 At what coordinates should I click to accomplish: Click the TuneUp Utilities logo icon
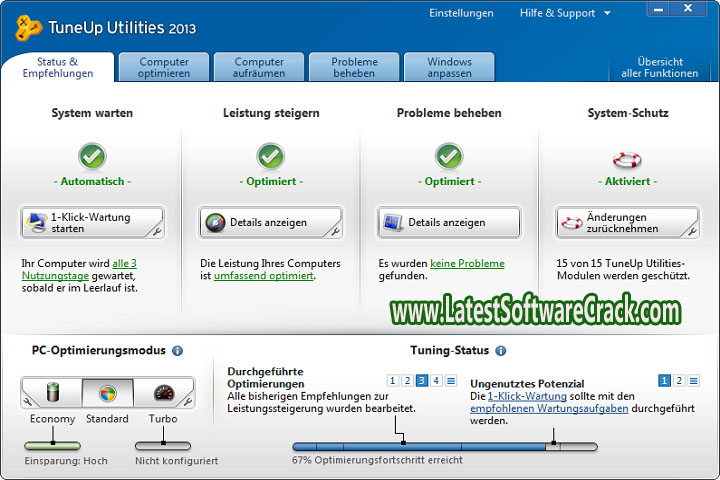pyautogui.click(x=28, y=28)
